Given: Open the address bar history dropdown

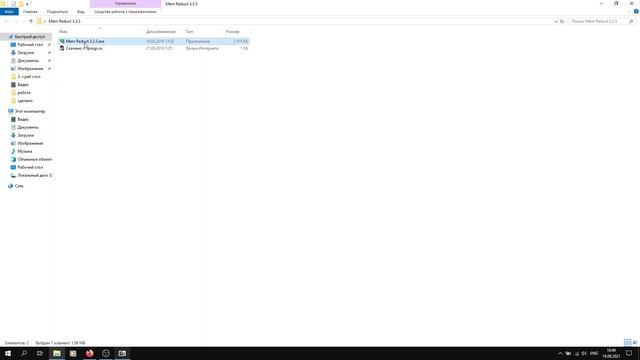Looking at the screenshot, I should [556, 21].
